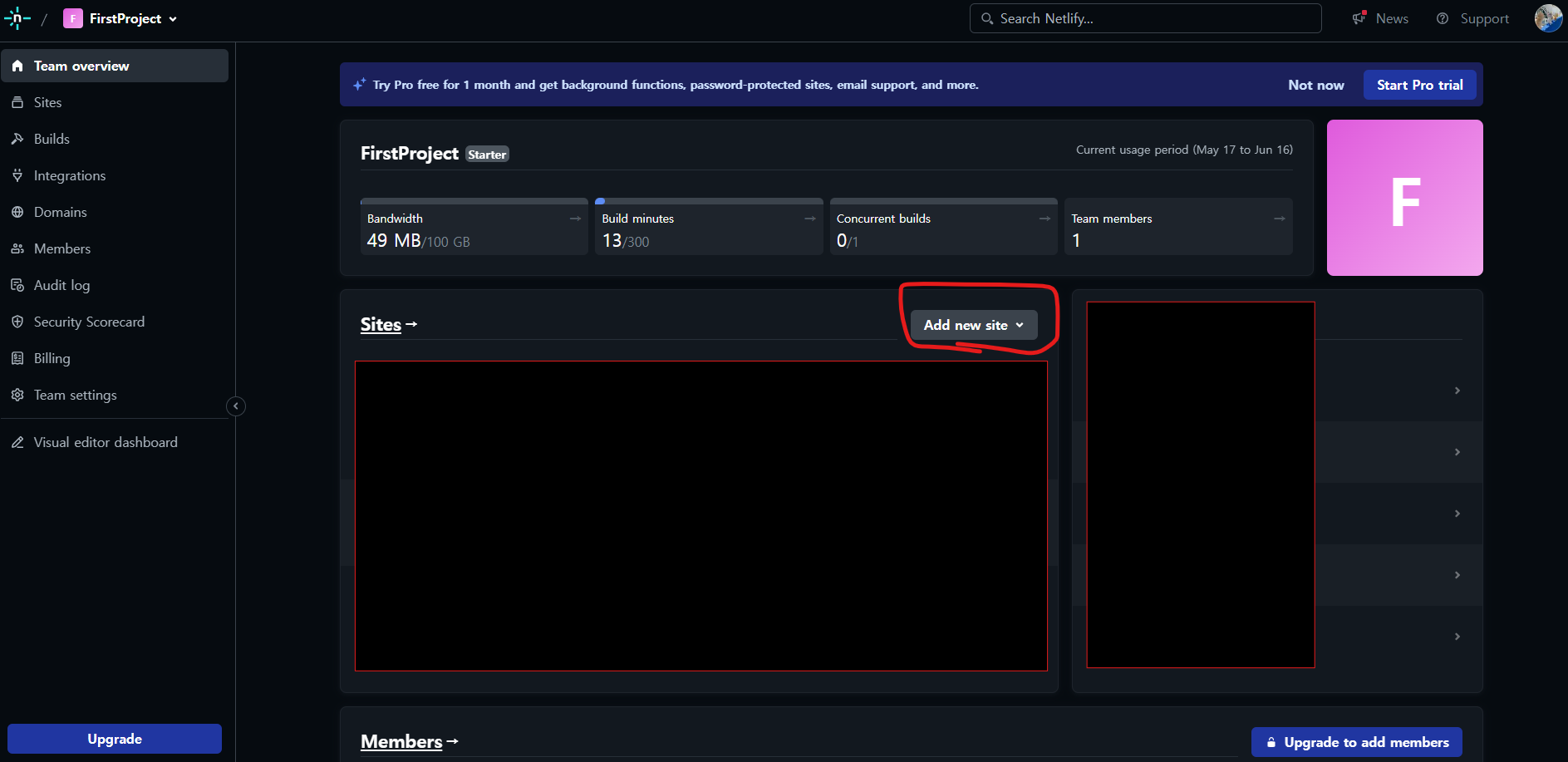This screenshot has width=1568, height=762.
Task: Open Team settings in sidebar
Action: (115, 395)
